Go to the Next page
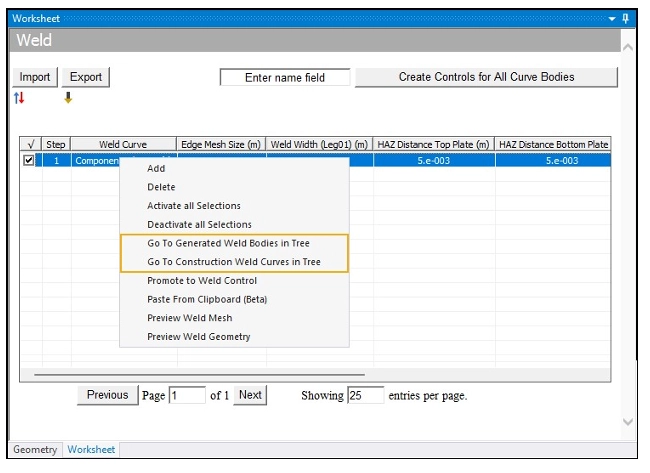Screen dimensions: 650x473 [x=250, y=395]
